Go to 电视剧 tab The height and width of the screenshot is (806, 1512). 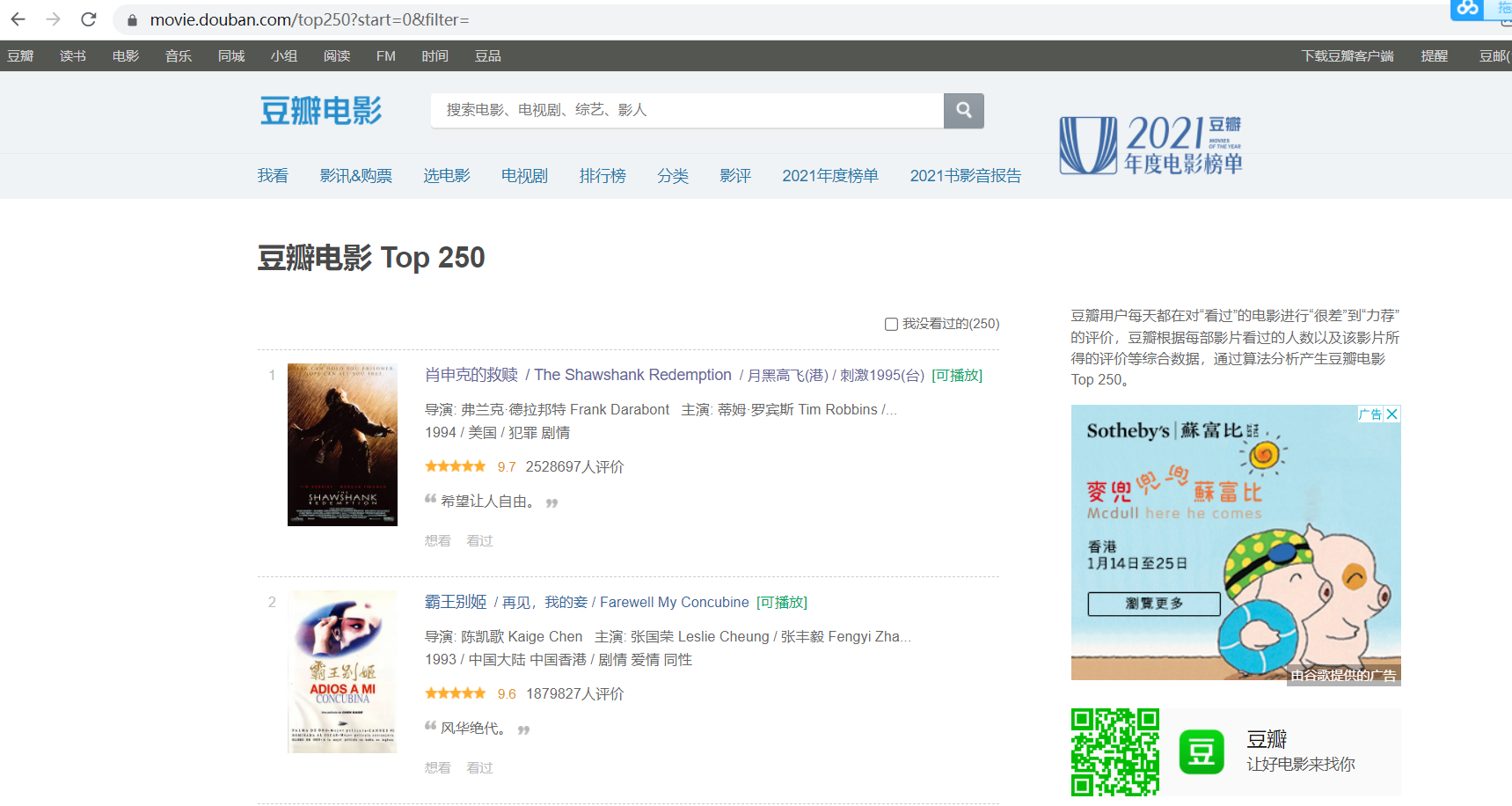point(524,176)
